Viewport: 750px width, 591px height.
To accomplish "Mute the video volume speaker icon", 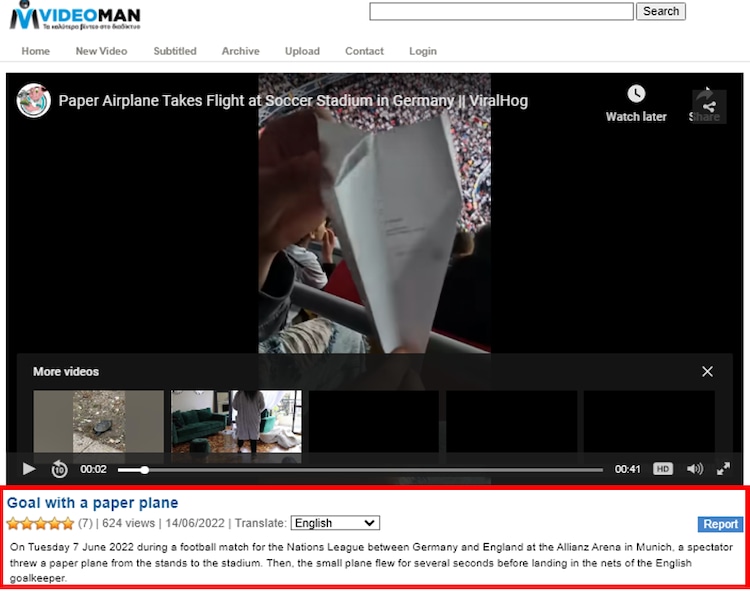I will 695,469.
